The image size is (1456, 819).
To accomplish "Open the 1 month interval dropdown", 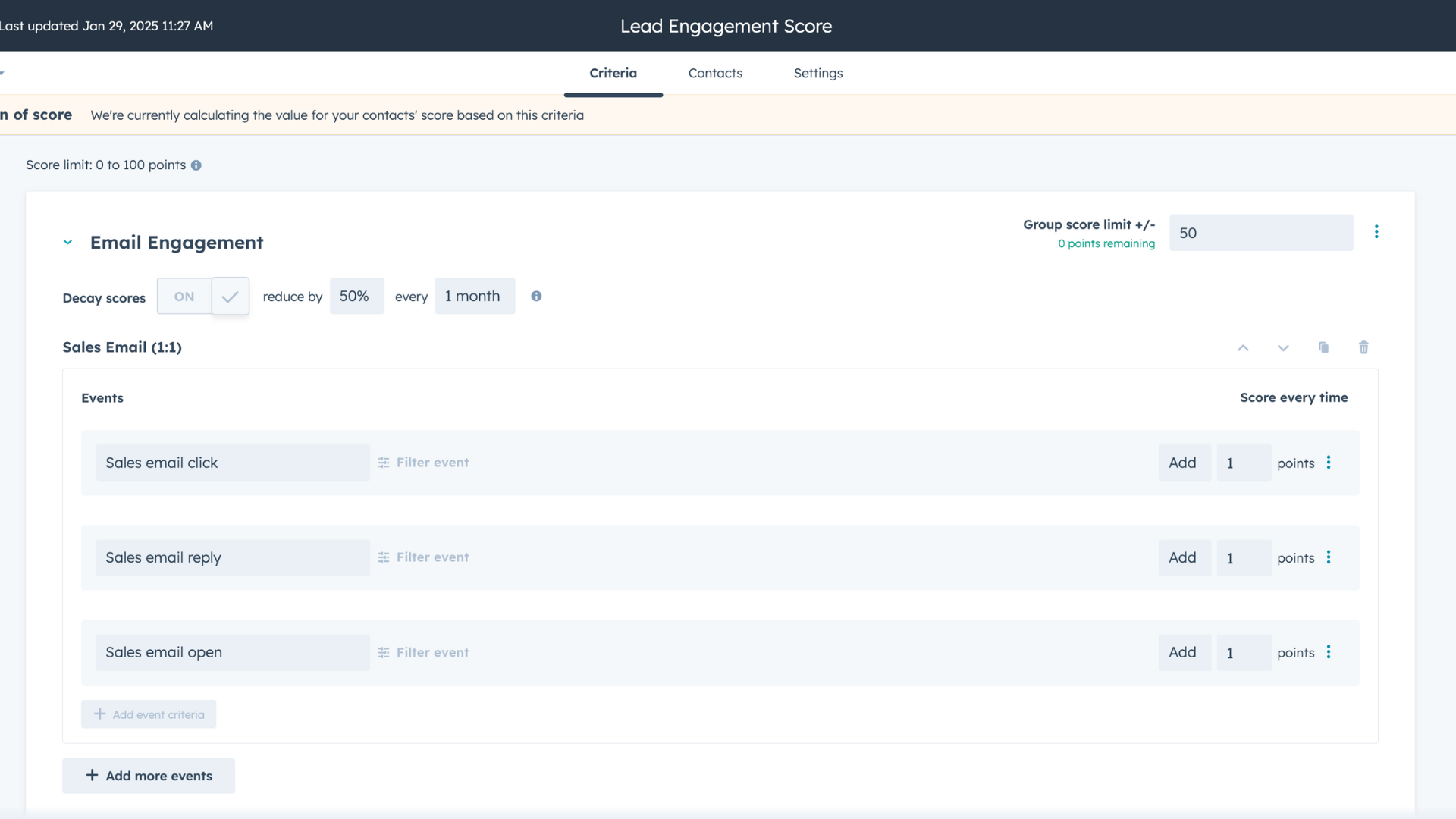I will click(475, 297).
